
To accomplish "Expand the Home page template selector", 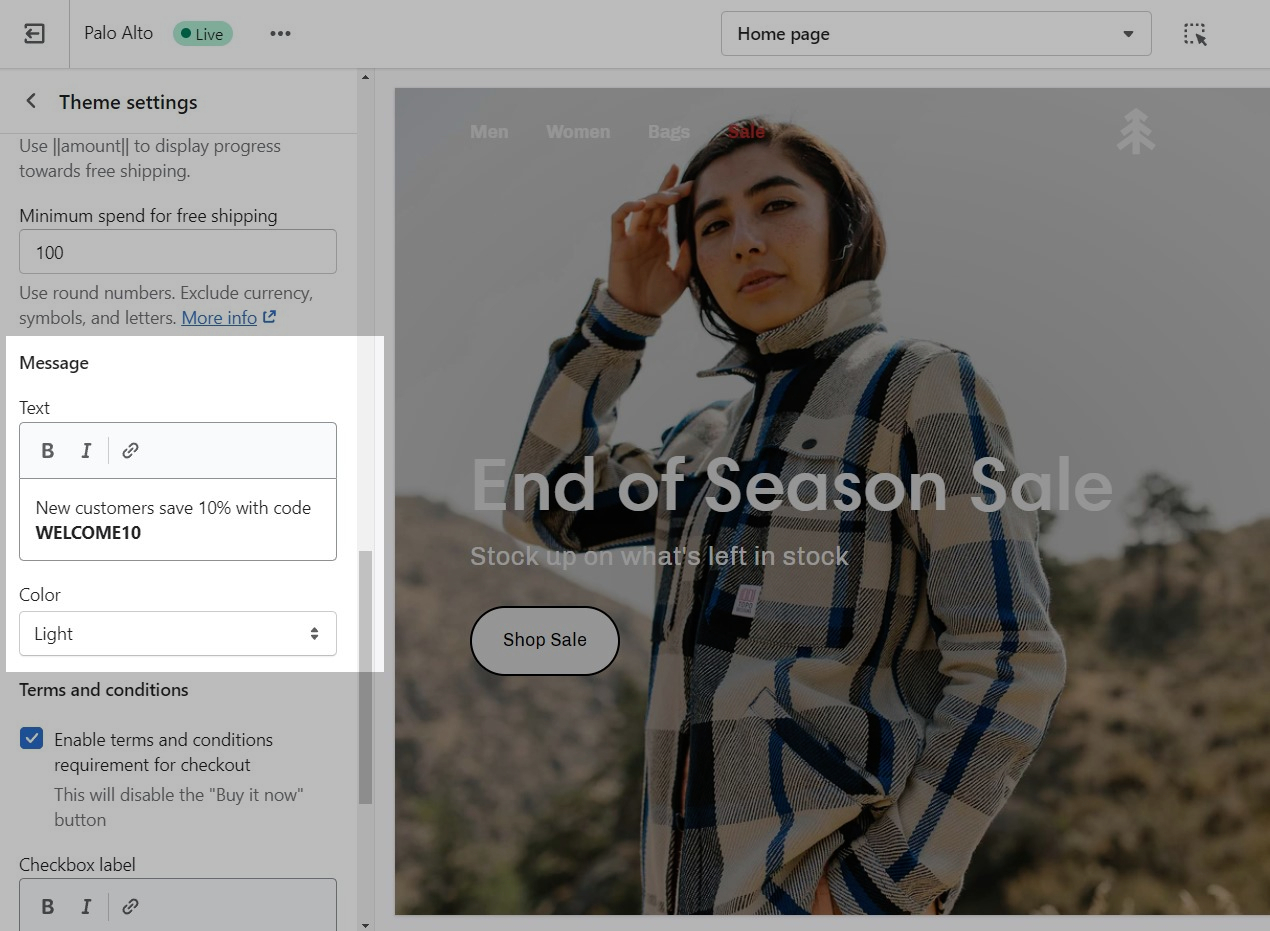I will pyautogui.click(x=935, y=34).
